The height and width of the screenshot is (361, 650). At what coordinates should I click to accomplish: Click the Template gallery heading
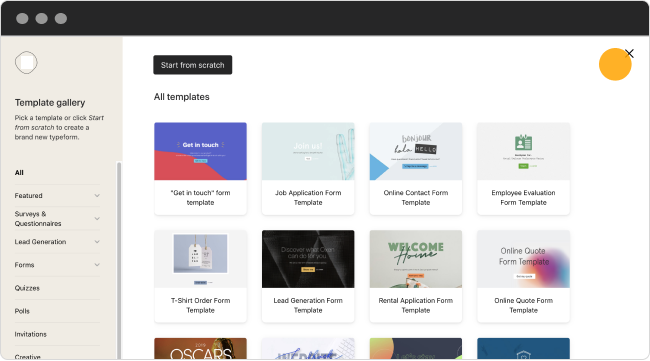[x=50, y=102]
